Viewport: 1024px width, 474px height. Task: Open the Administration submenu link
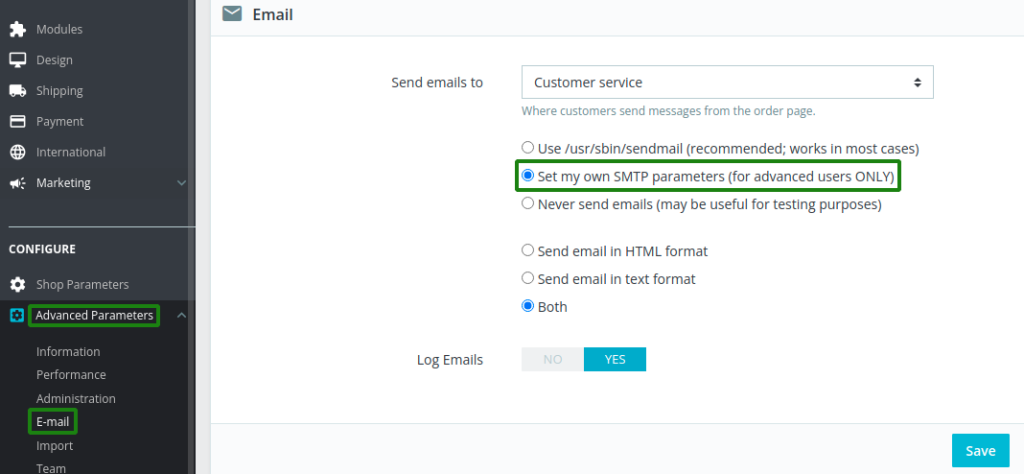click(76, 398)
